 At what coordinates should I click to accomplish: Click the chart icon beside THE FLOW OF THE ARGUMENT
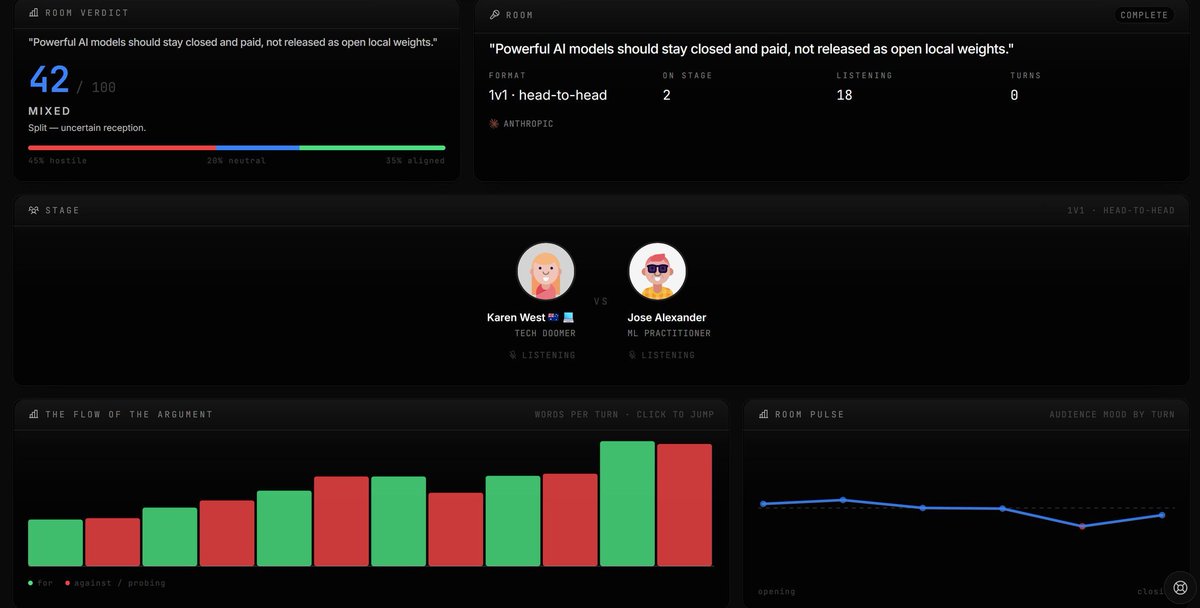(x=34, y=414)
